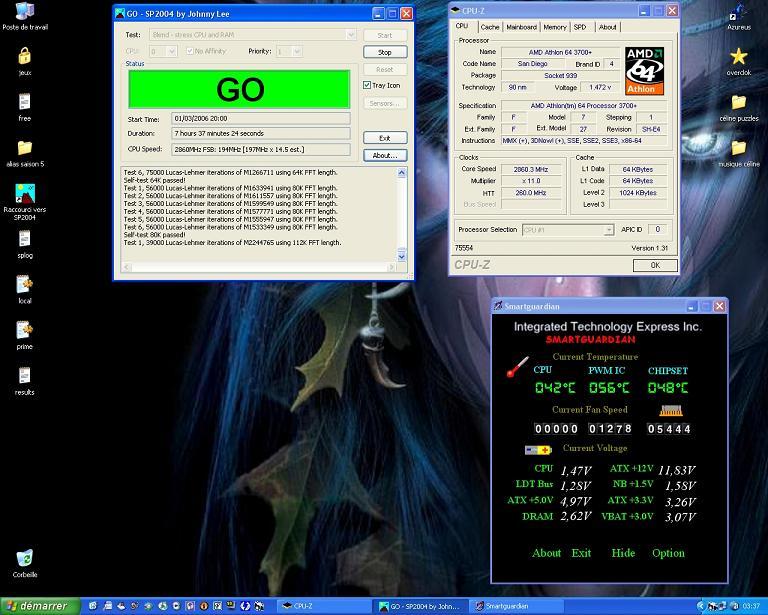Click About in Smartguardian
The height and width of the screenshot is (615, 768).
[546, 553]
